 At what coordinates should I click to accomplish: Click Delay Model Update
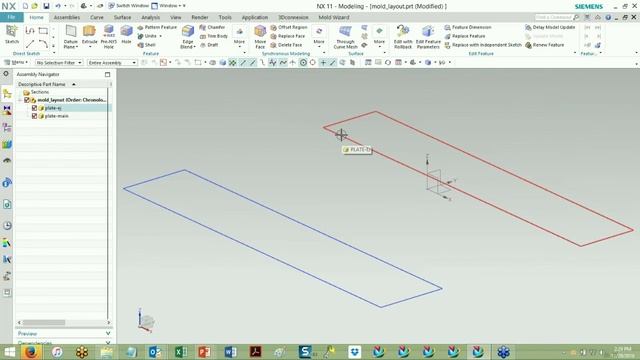550,27
